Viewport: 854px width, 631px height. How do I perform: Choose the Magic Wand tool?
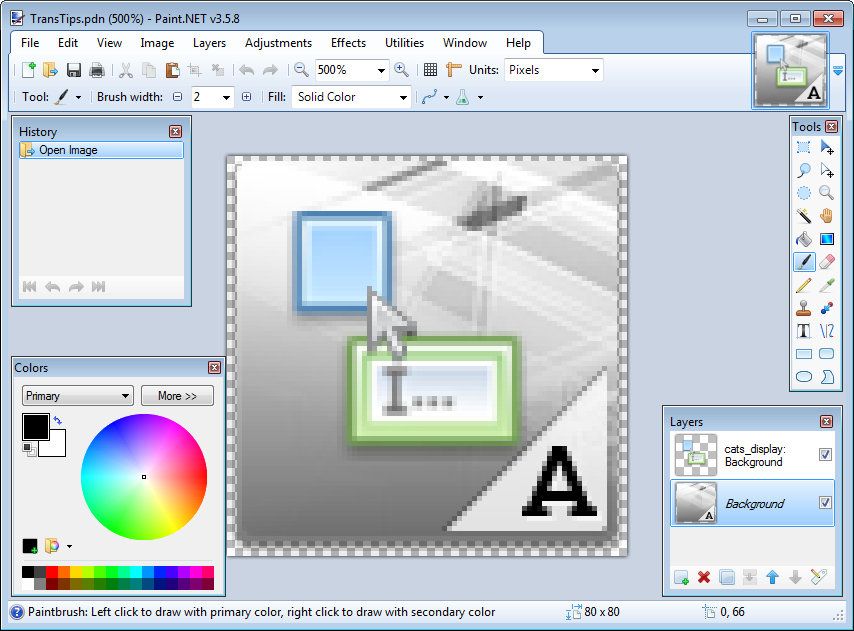pos(803,216)
